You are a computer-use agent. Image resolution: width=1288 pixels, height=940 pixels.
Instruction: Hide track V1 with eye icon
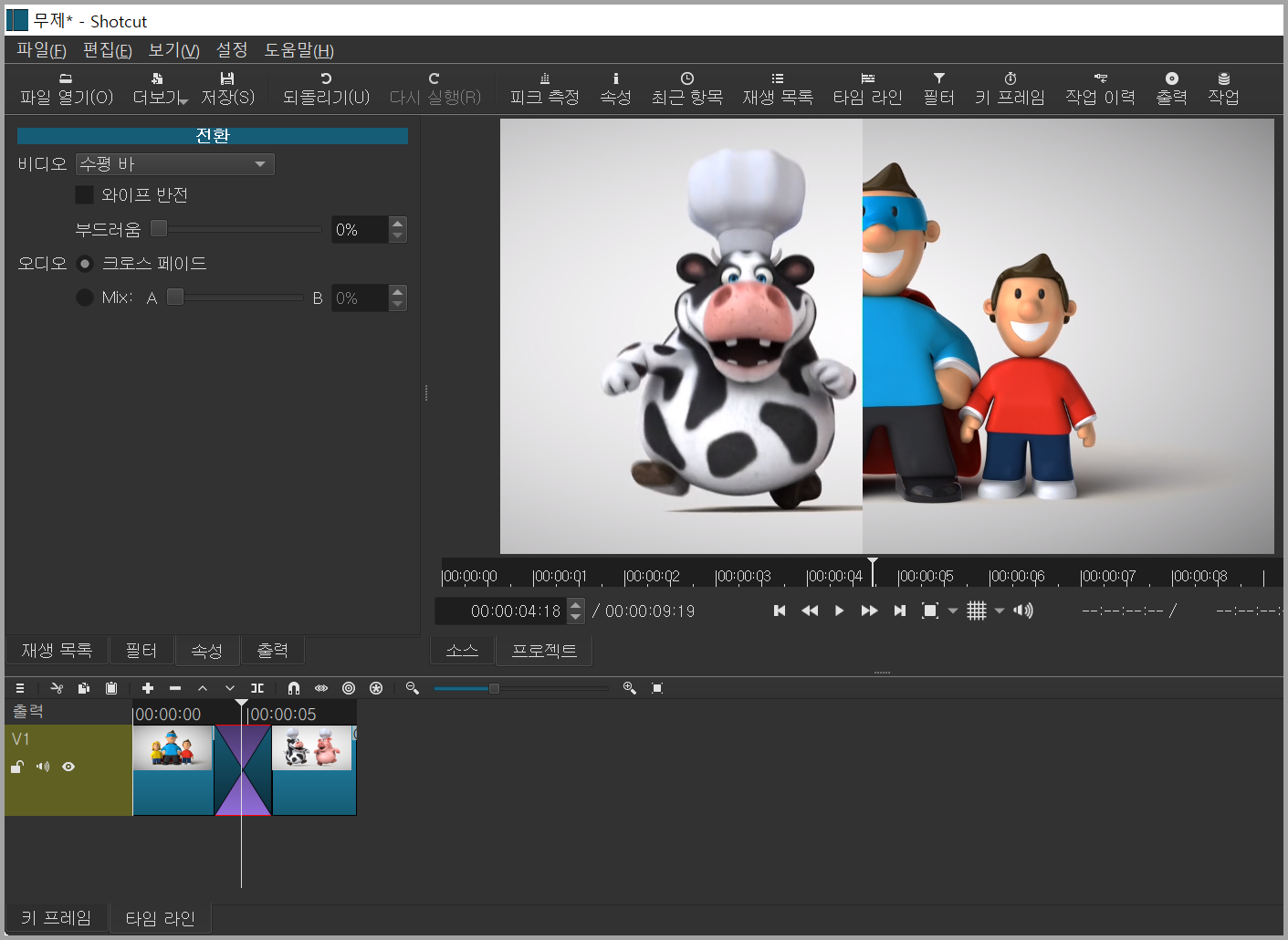click(x=68, y=767)
